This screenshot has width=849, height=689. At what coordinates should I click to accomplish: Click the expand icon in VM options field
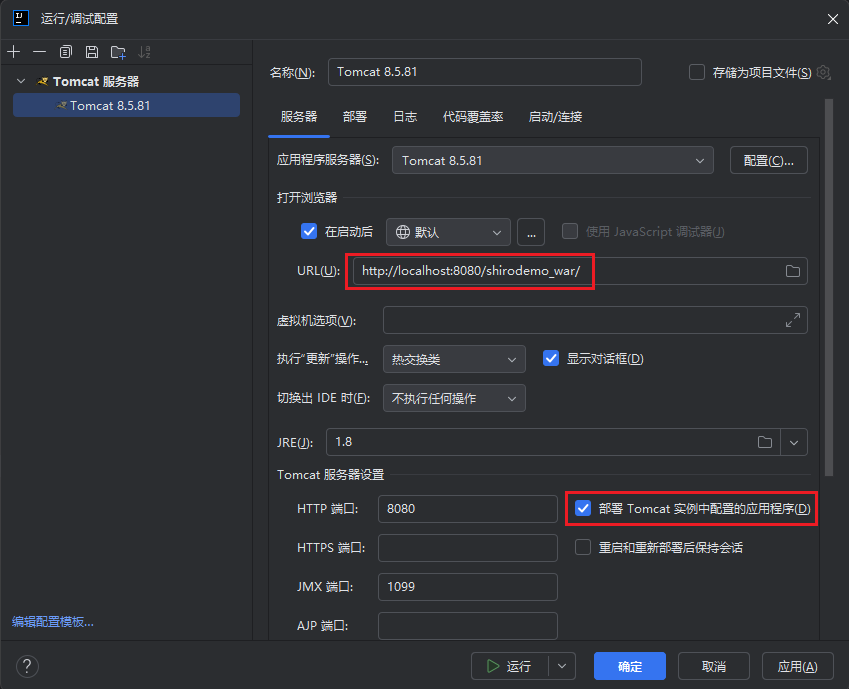click(793, 320)
